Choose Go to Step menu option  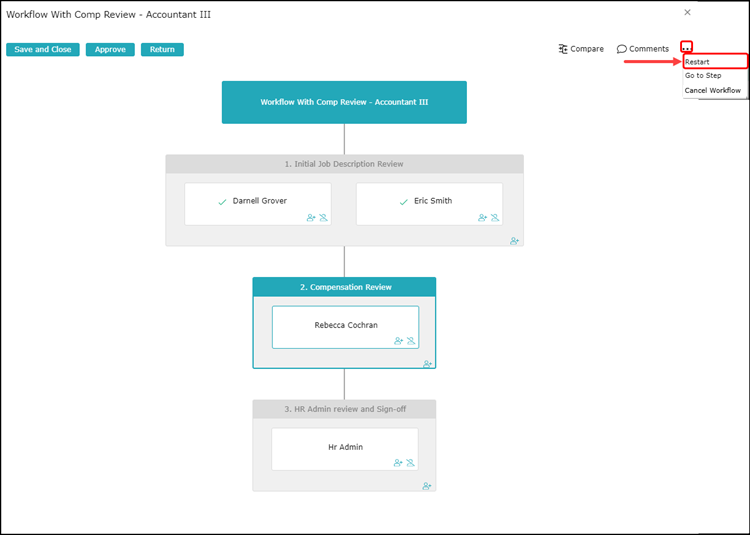(703, 76)
